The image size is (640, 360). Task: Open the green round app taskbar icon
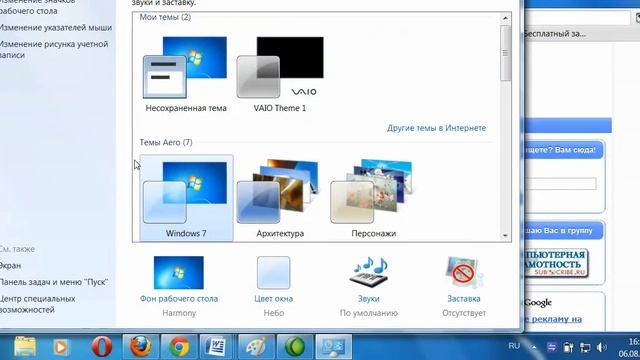(295, 347)
